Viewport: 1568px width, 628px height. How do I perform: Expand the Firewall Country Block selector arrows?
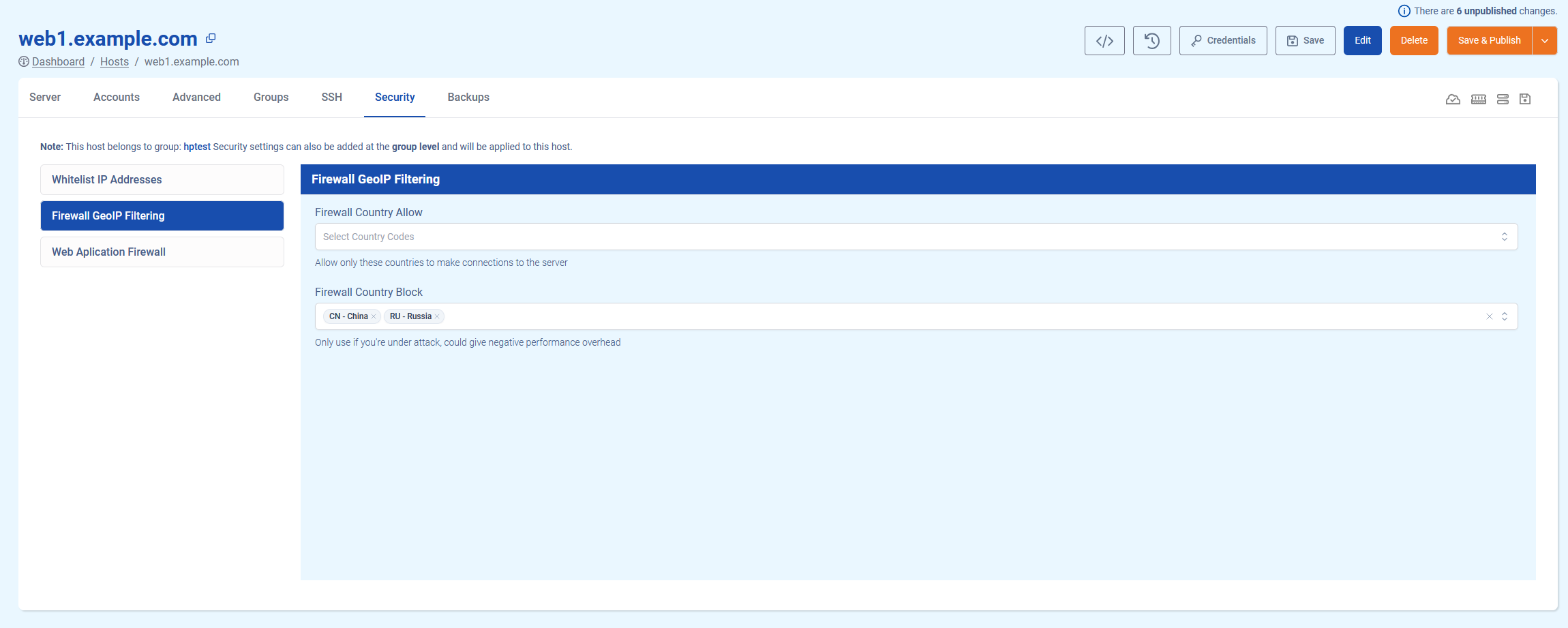pyautogui.click(x=1505, y=316)
